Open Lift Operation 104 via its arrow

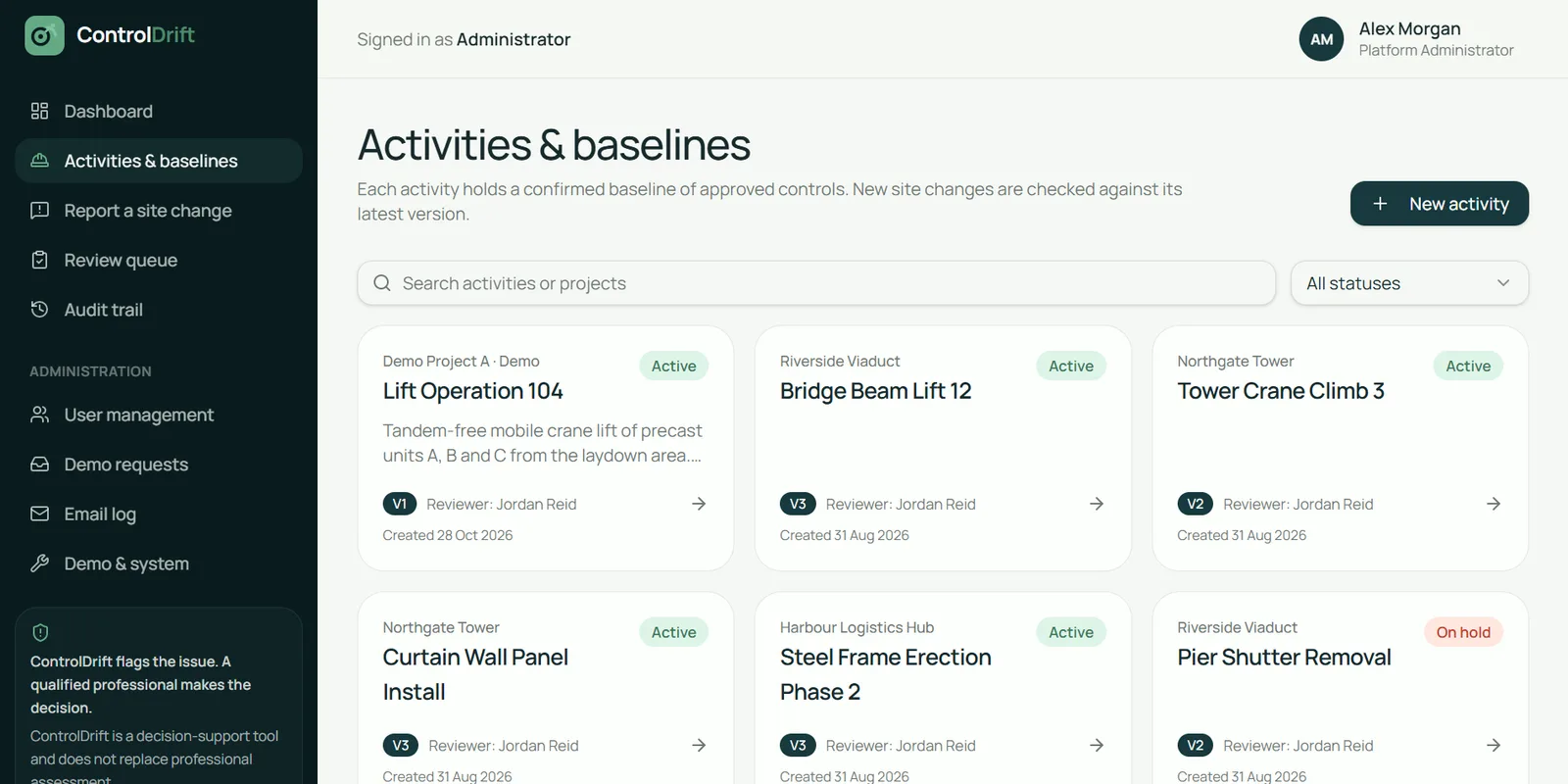[x=699, y=504]
